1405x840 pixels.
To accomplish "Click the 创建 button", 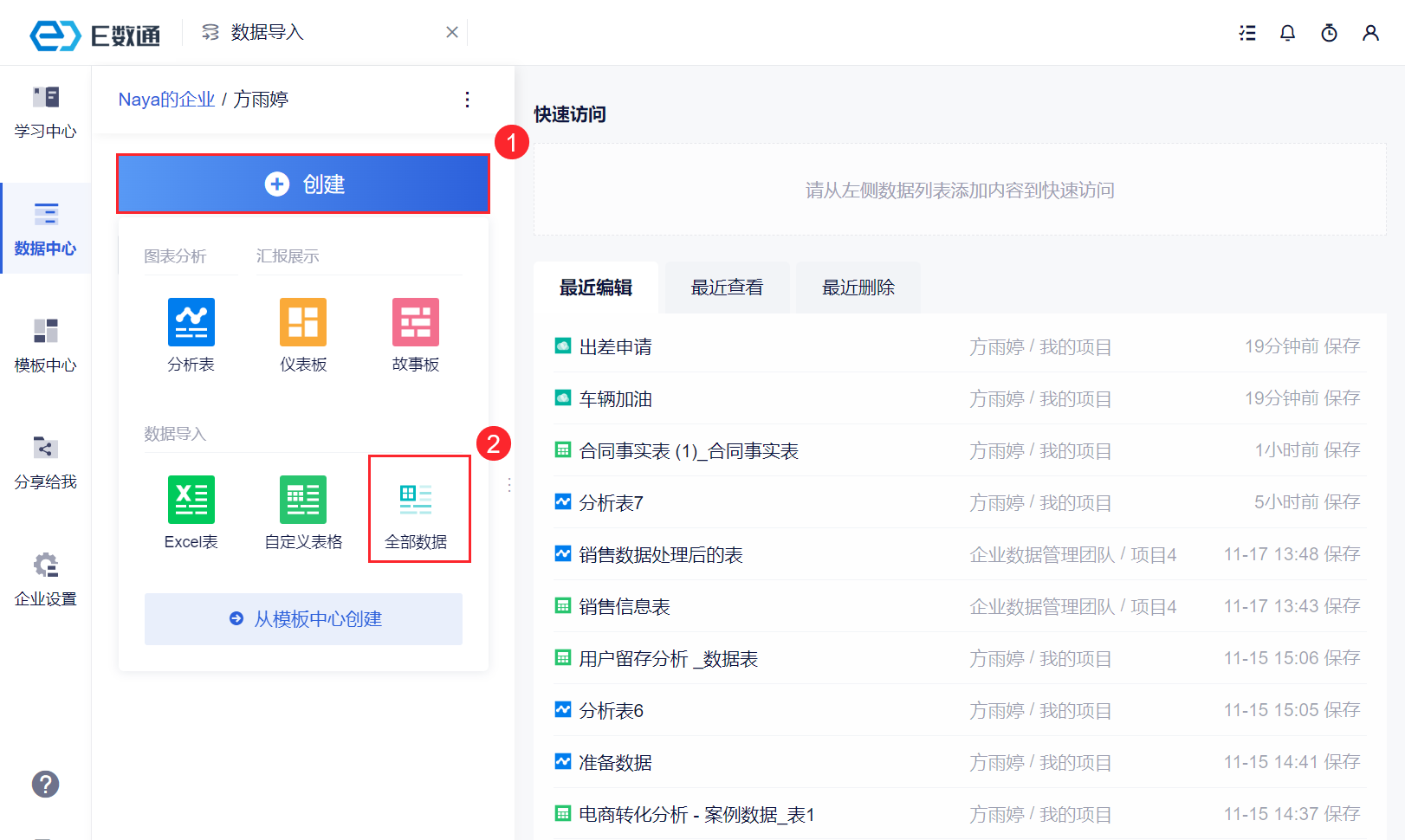I will (x=303, y=184).
